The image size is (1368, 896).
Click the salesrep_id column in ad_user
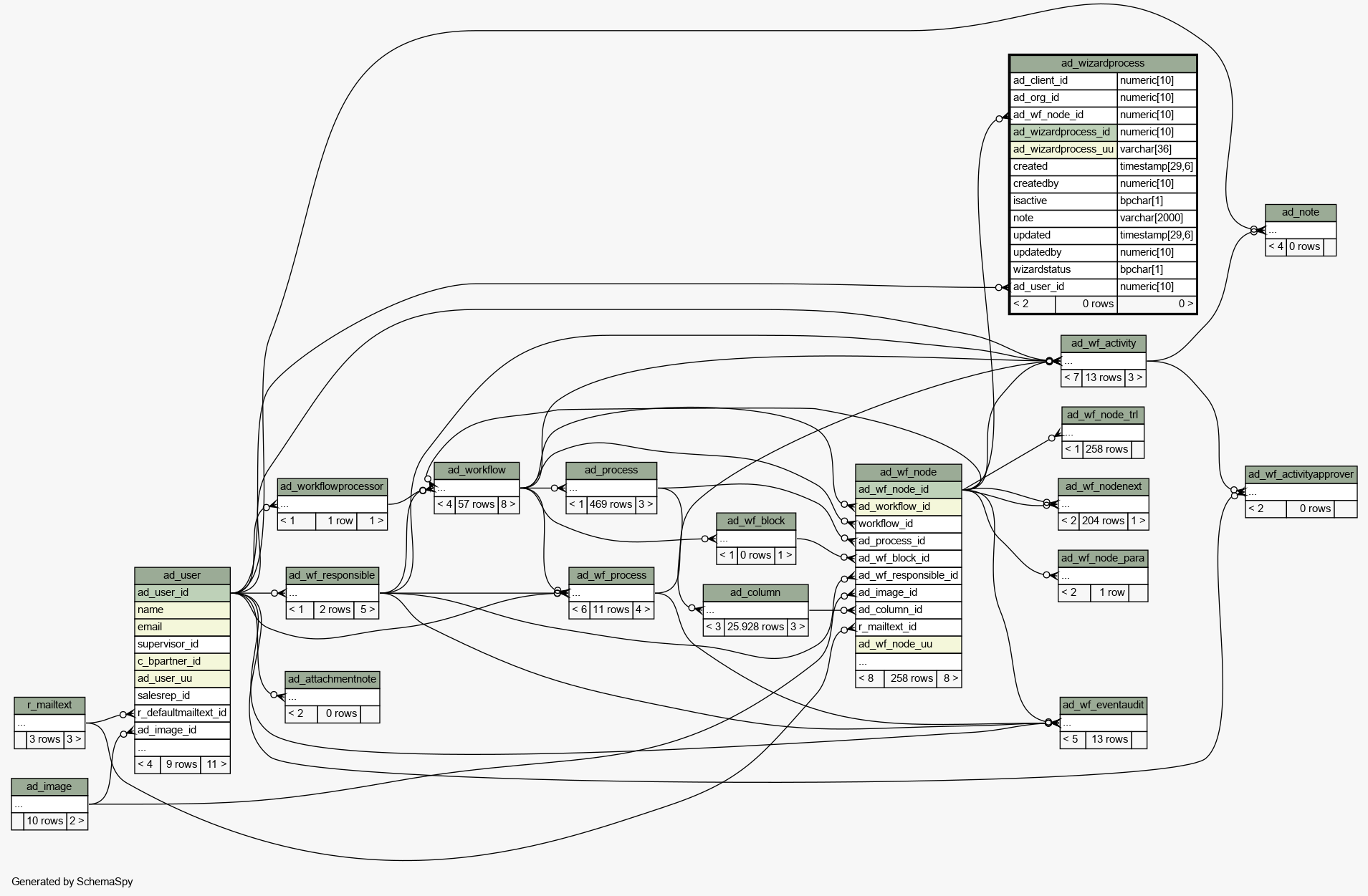(x=182, y=696)
